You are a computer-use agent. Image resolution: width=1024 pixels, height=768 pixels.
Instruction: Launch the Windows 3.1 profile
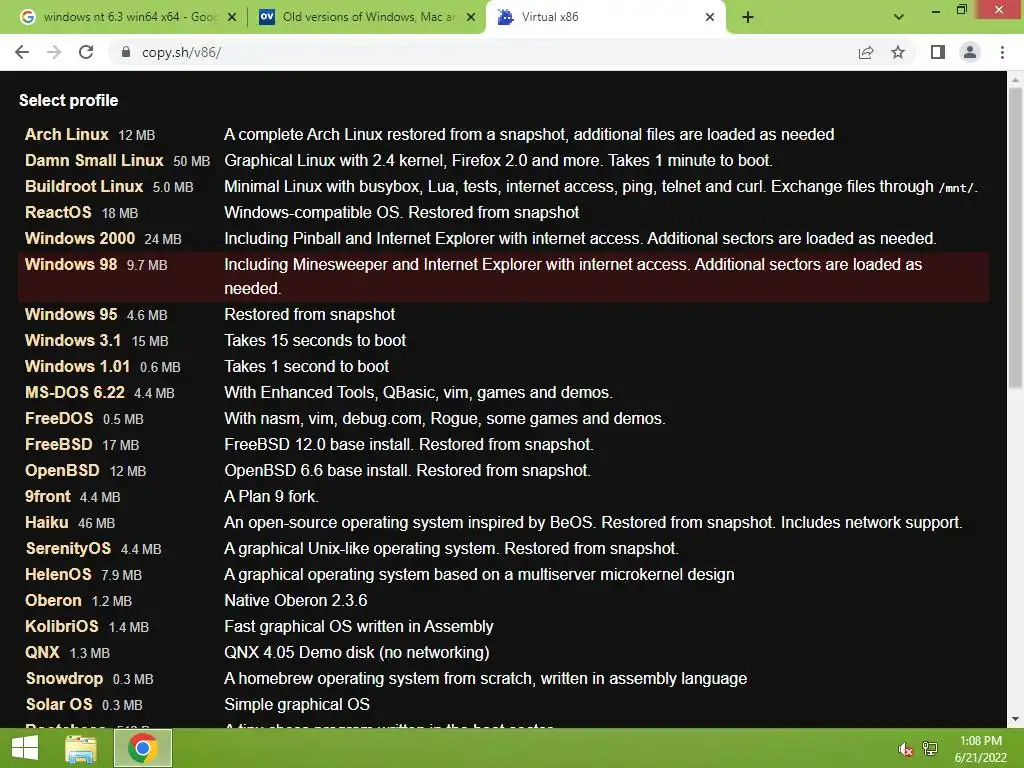(72, 340)
